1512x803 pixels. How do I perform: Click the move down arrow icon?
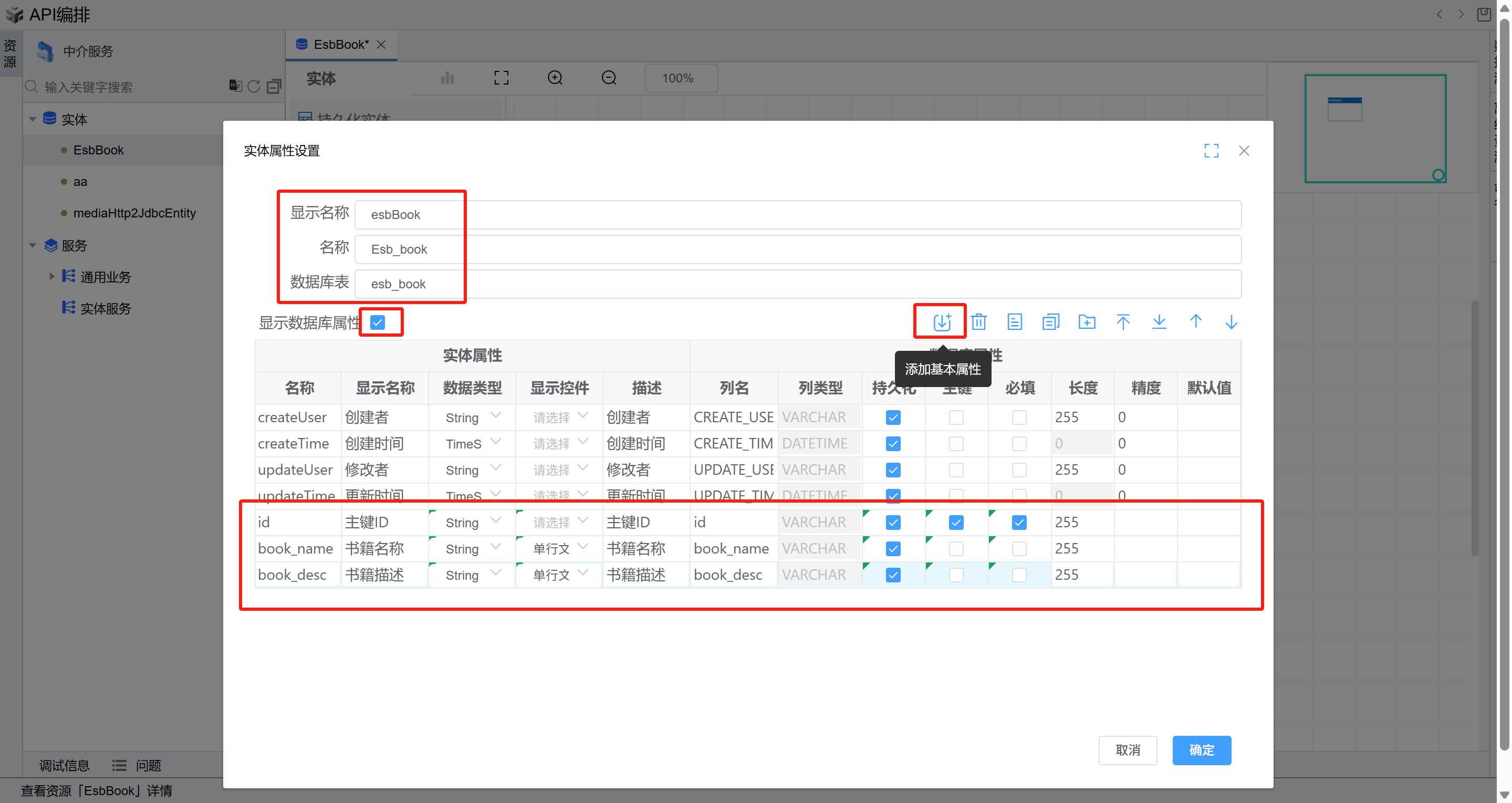tap(1231, 321)
